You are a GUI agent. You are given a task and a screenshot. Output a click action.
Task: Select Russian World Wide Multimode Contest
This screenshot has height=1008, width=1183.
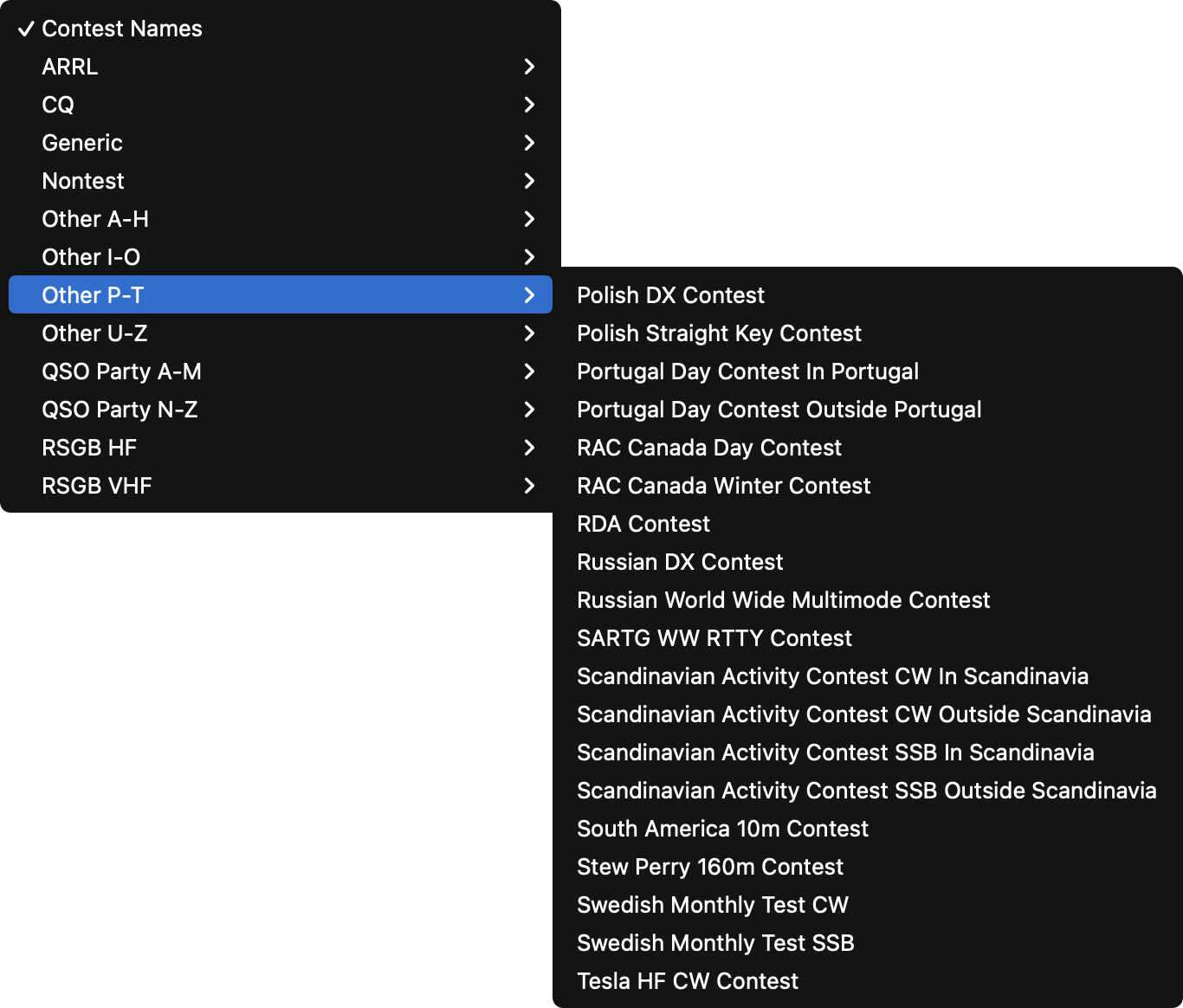[868, 600]
